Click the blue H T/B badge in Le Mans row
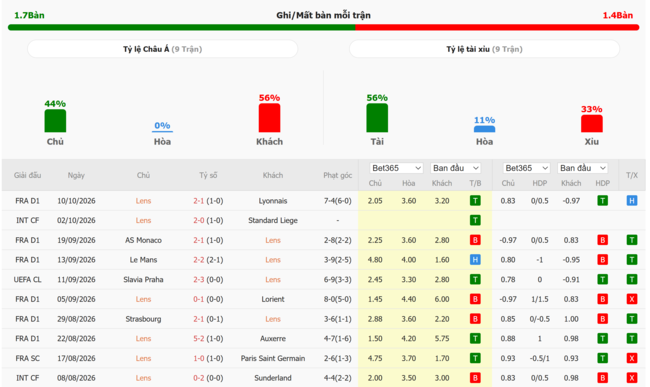This screenshot has width=650, height=387. (x=475, y=260)
